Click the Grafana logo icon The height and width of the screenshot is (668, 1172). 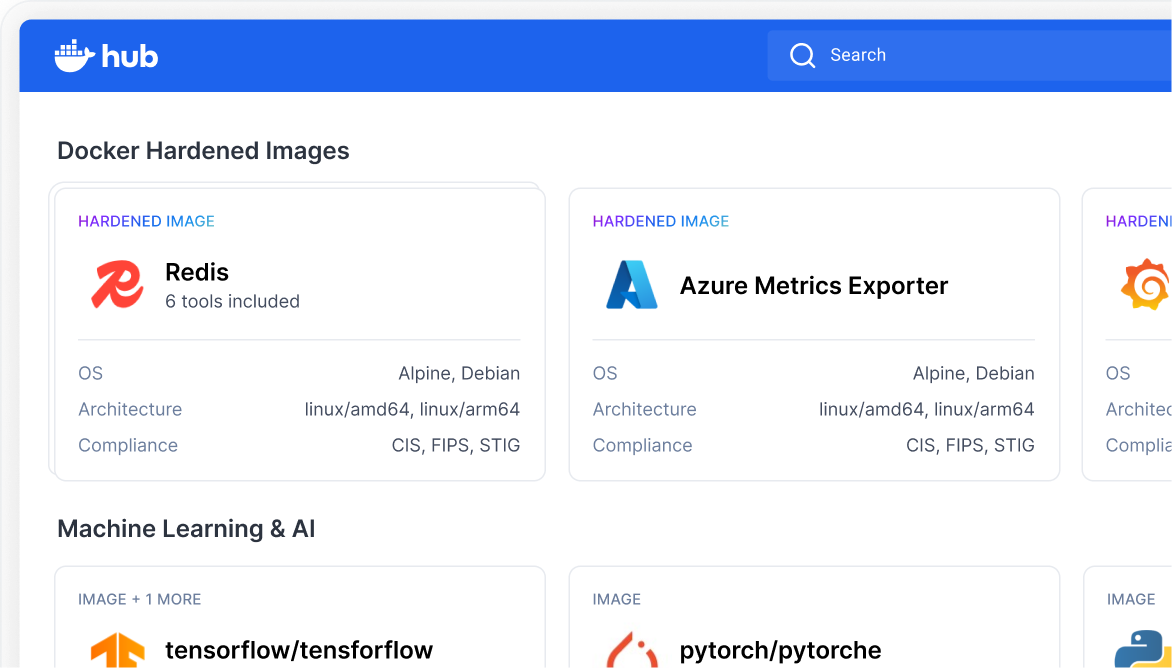coord(1145,285)
